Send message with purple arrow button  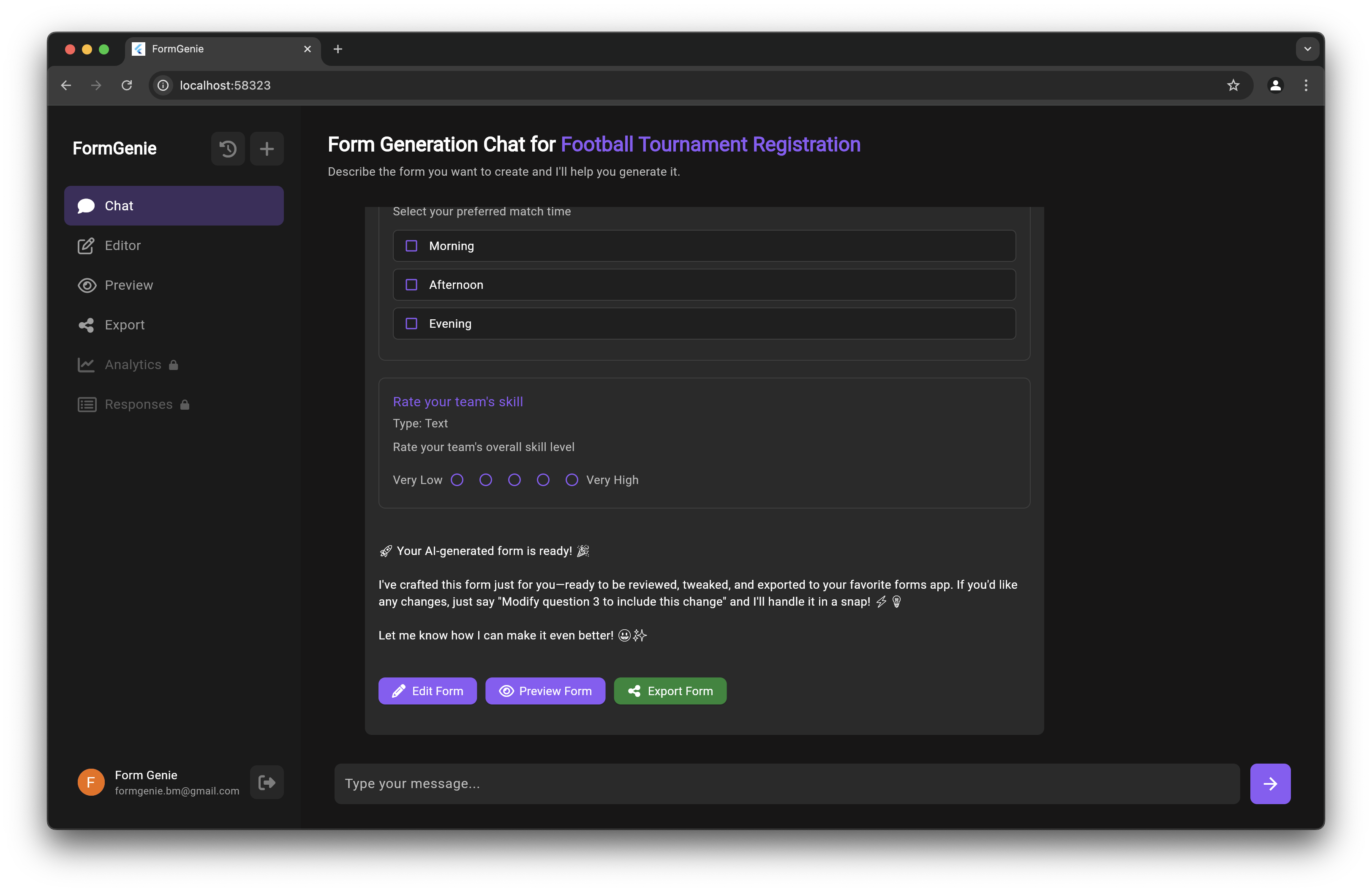click(1269, 783)
